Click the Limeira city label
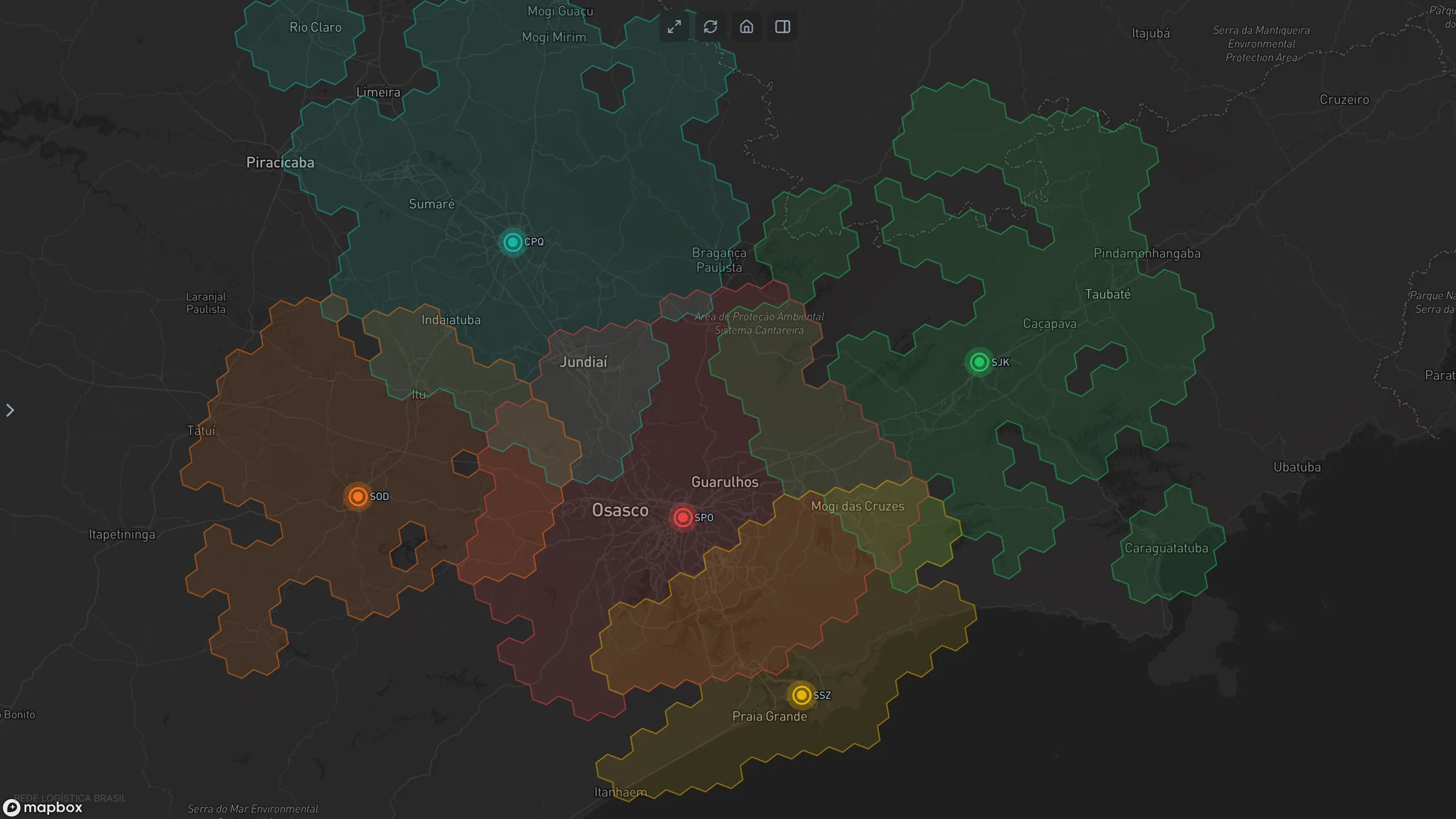This screenshot has width=1456, height=819. coord(378,92)
